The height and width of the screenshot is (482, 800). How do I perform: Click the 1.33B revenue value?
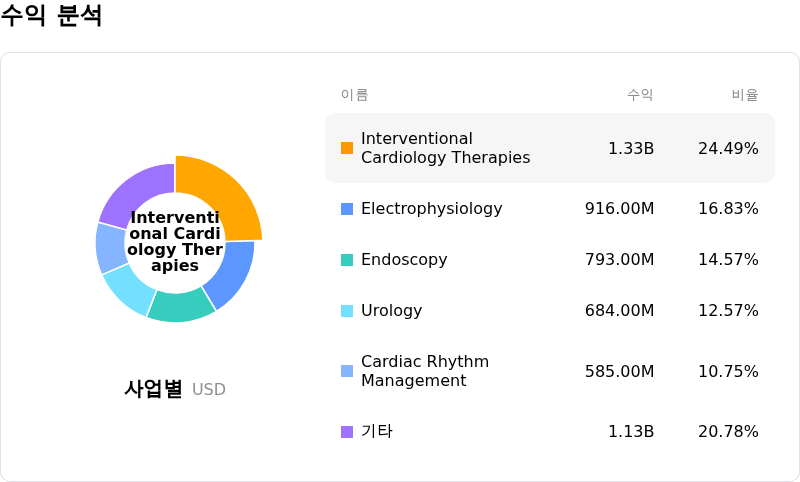point(631,148)
